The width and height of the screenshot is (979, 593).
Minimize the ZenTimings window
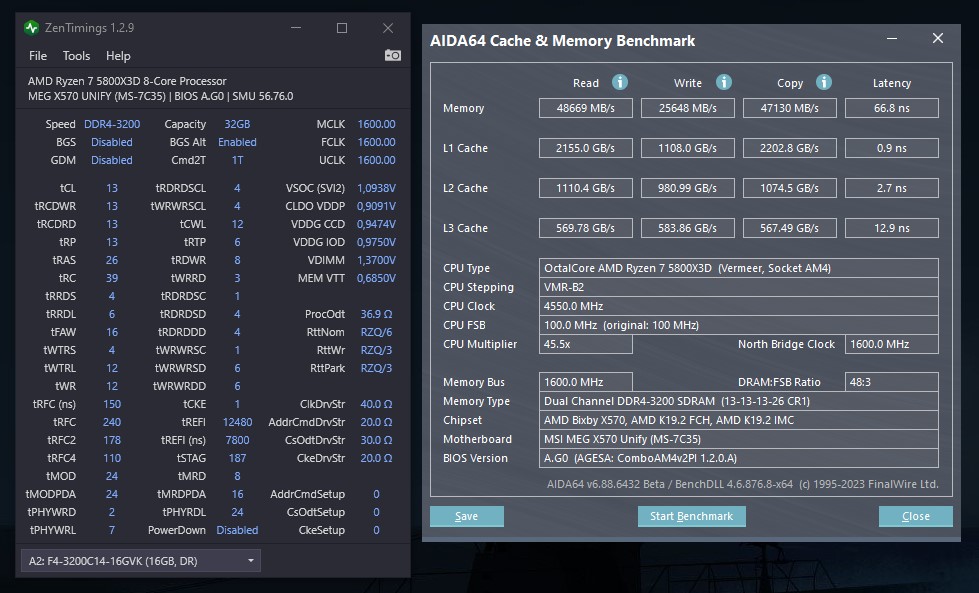coord(296,28)
